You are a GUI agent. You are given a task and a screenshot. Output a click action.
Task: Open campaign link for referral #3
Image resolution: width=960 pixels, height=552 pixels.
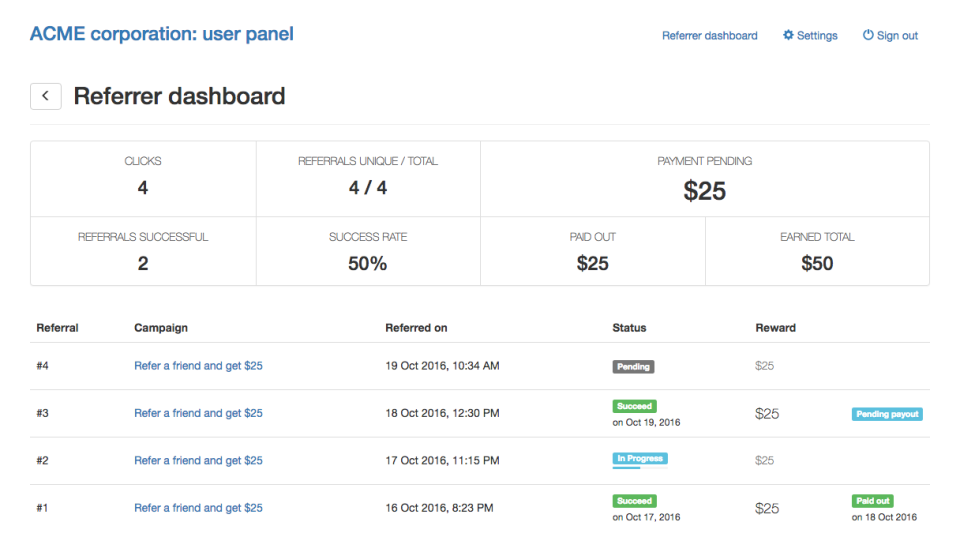198,413
